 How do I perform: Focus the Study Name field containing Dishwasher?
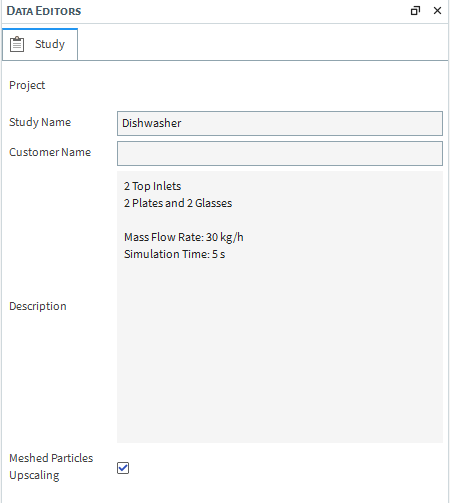(x=280, y=123)
